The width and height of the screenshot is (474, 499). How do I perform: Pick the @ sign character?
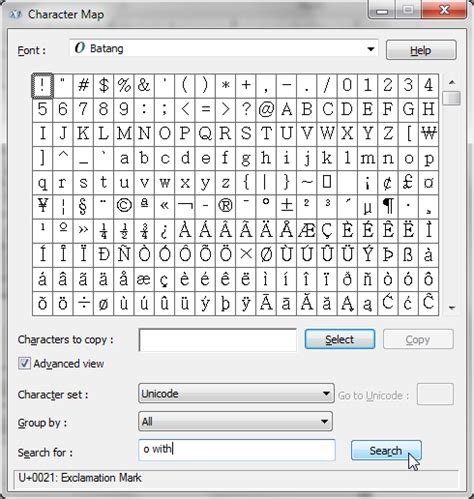point(266,109)
